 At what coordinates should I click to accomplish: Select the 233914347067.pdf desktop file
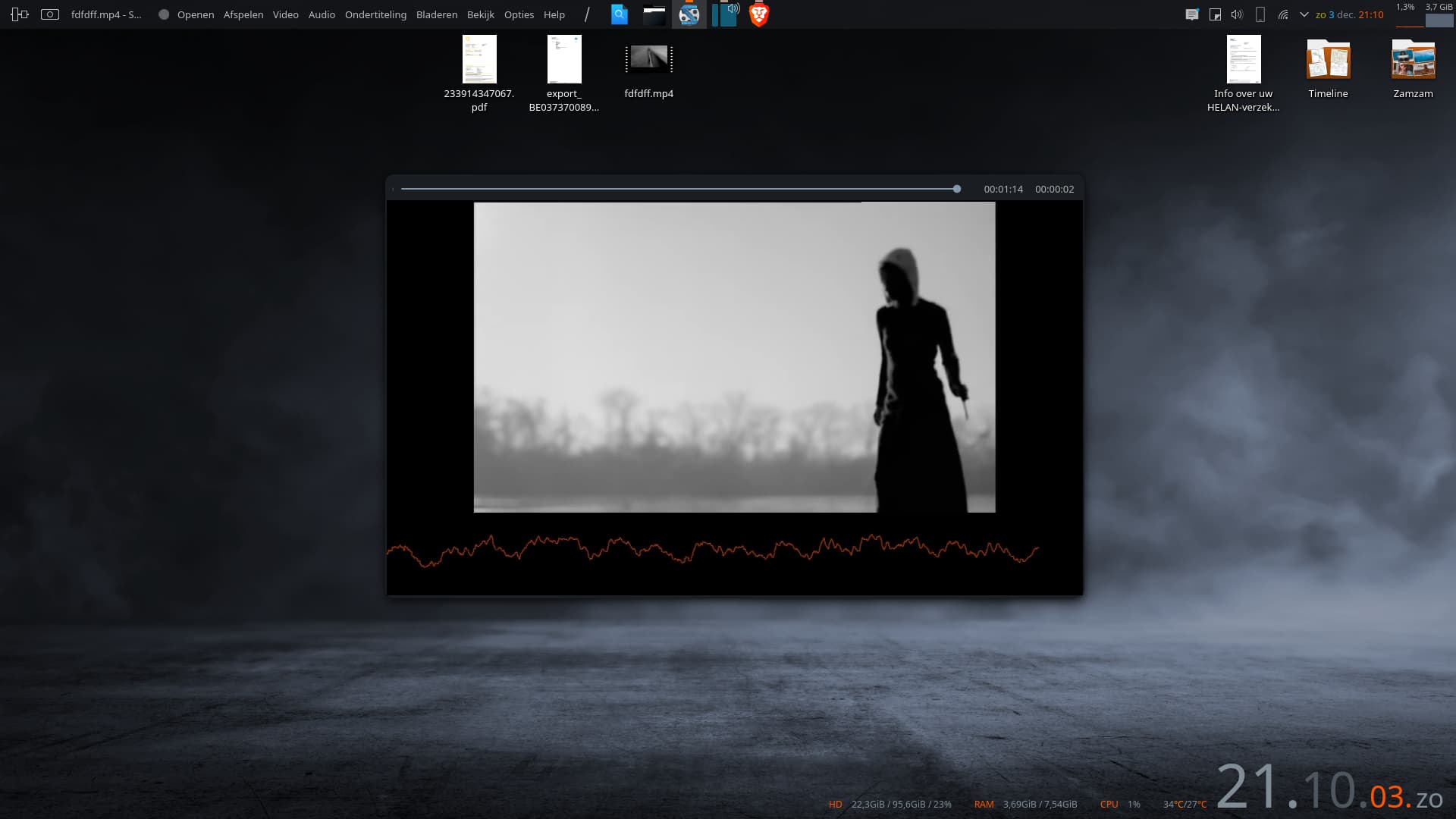[x=479, y=61]
